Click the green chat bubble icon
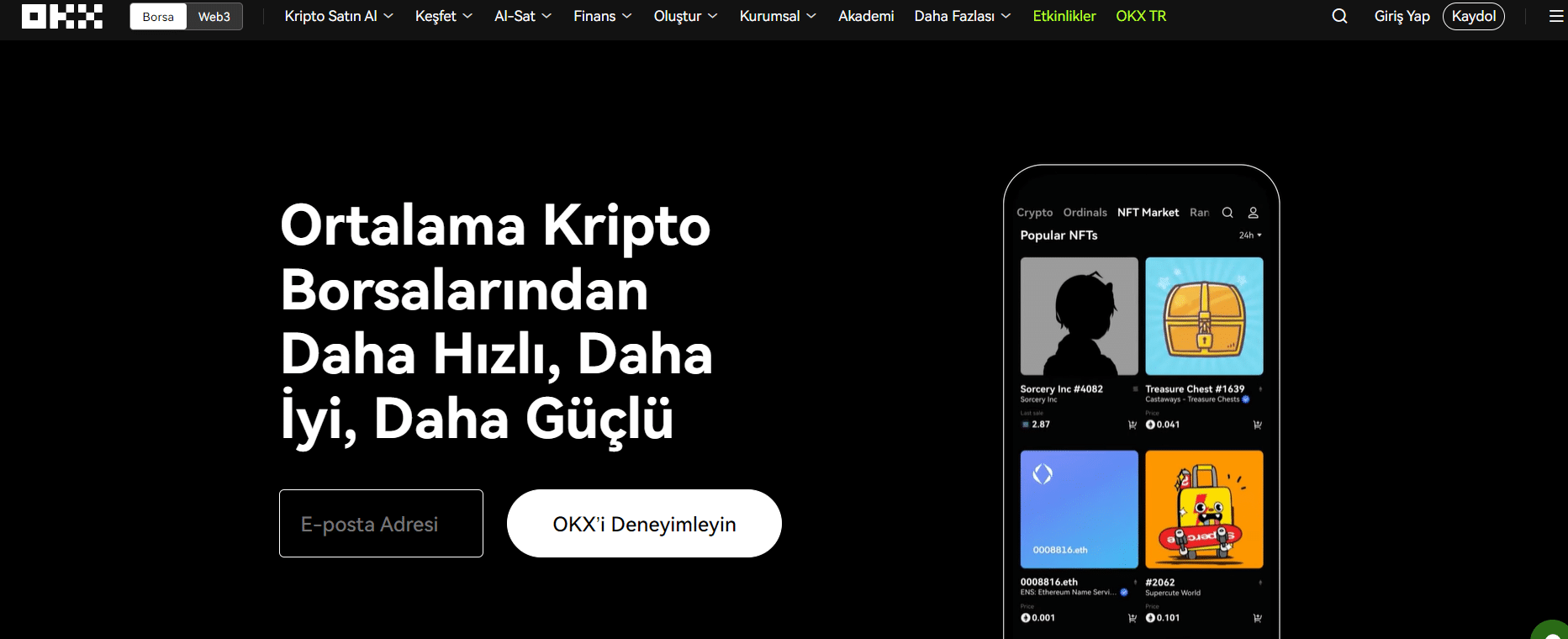Screen dimensions: 1568x639 click(1552, 631)
